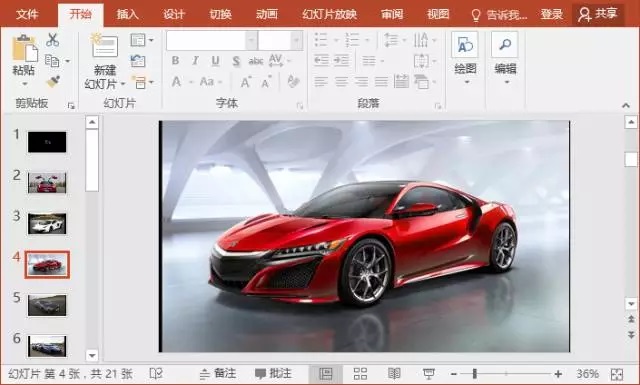Click the Cut scissors icon
Screen dimensions: 640x385
(53, 40)
